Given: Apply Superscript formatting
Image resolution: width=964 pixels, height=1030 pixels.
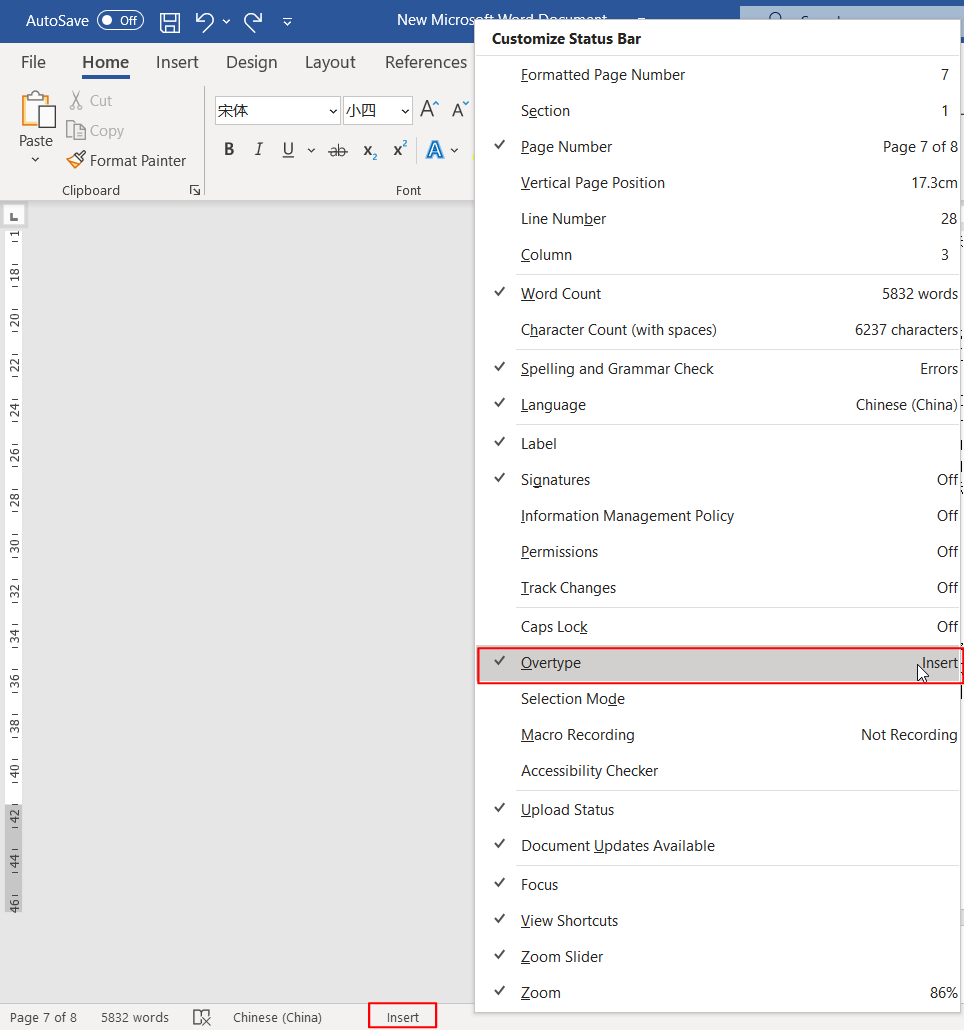Looking at the screenshot, I should [400, 150].
